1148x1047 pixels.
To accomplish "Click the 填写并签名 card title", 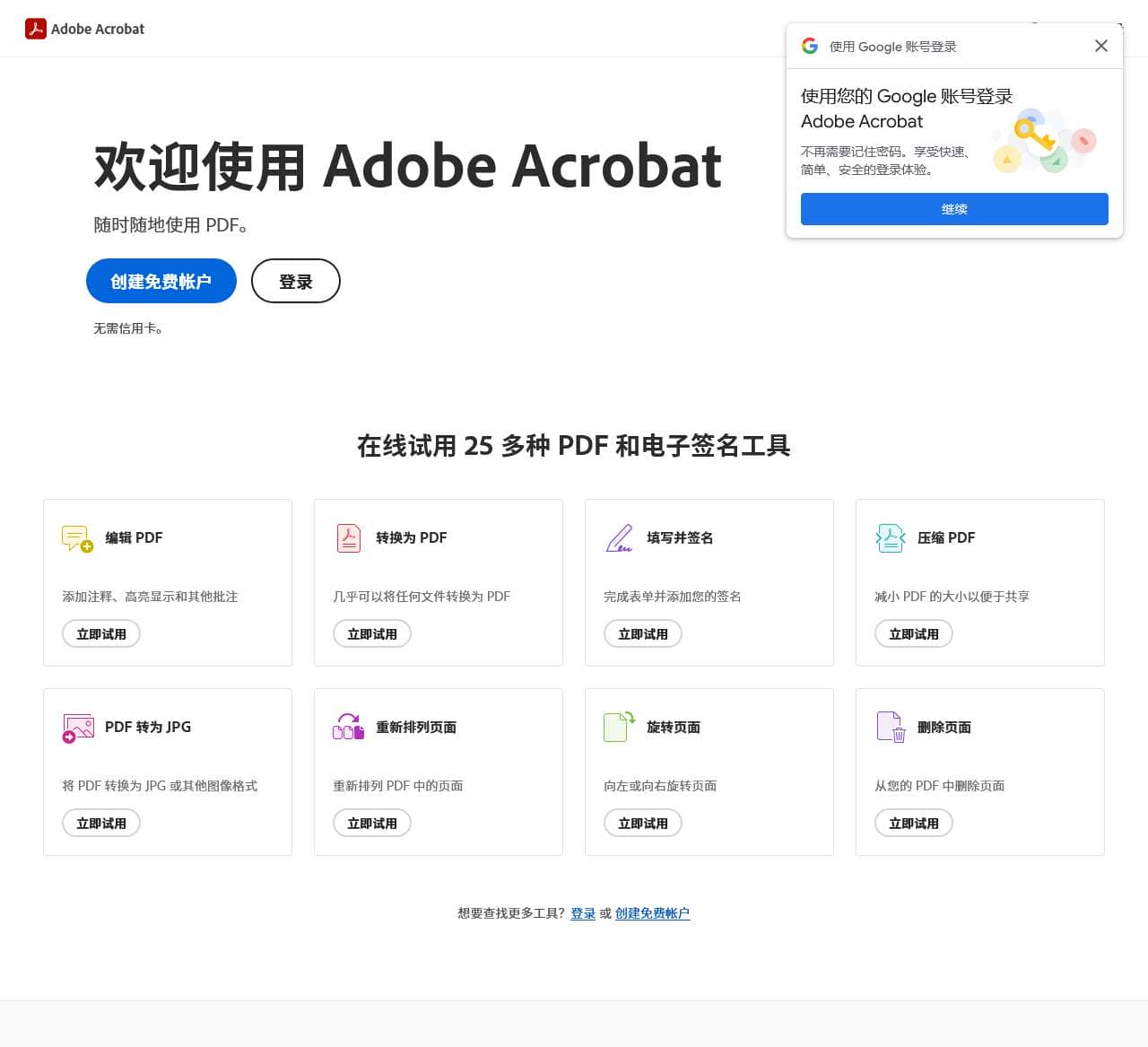I will pyautogui.click(x=680, y=537).
